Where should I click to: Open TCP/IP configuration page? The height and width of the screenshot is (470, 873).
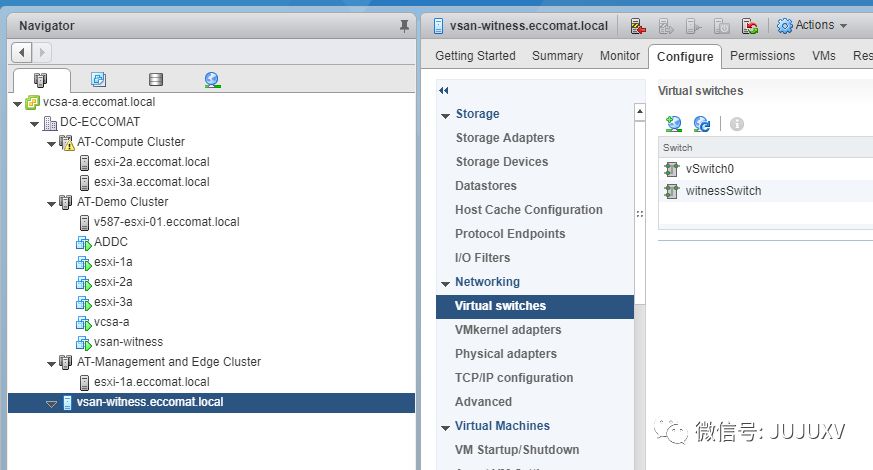(x=513, y=378)
